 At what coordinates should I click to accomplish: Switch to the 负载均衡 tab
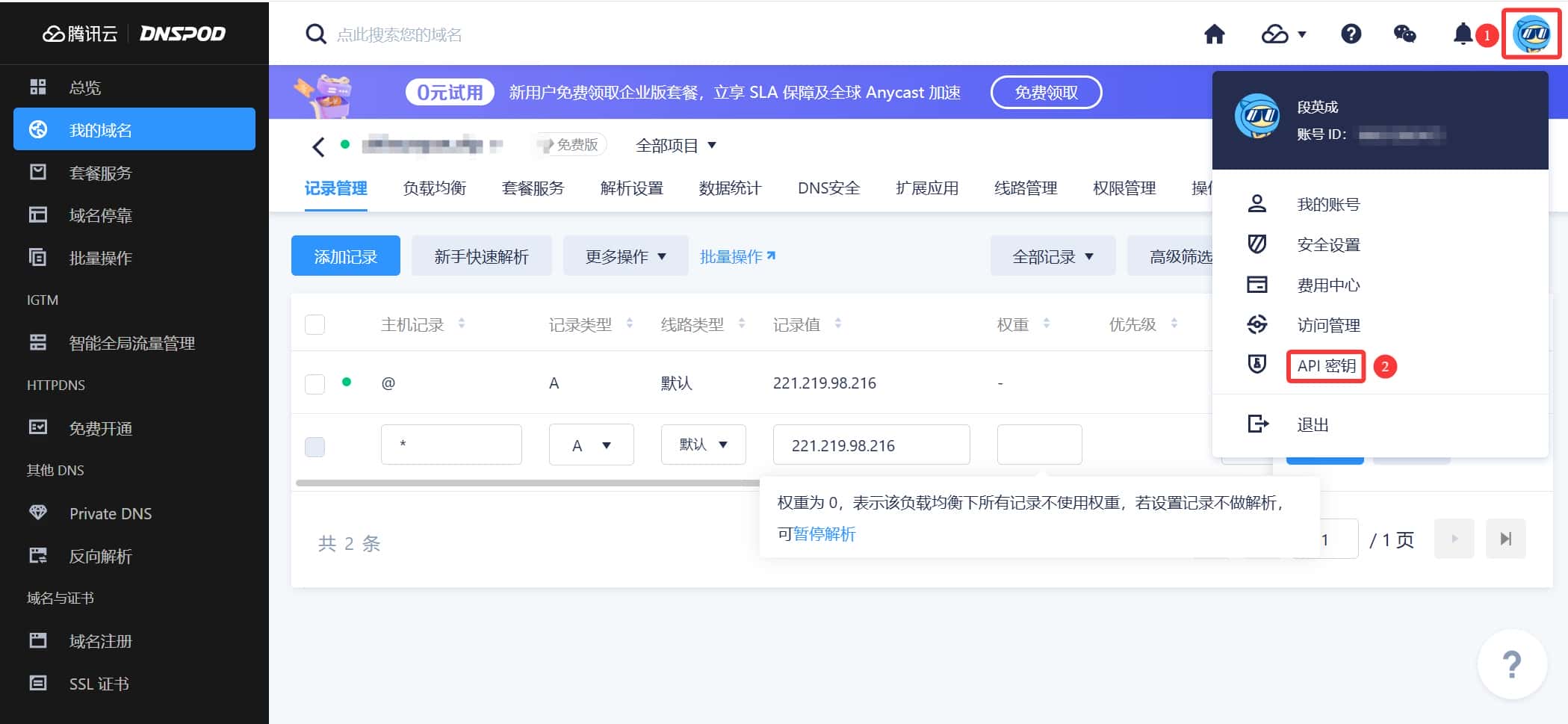tap(434, 188)
